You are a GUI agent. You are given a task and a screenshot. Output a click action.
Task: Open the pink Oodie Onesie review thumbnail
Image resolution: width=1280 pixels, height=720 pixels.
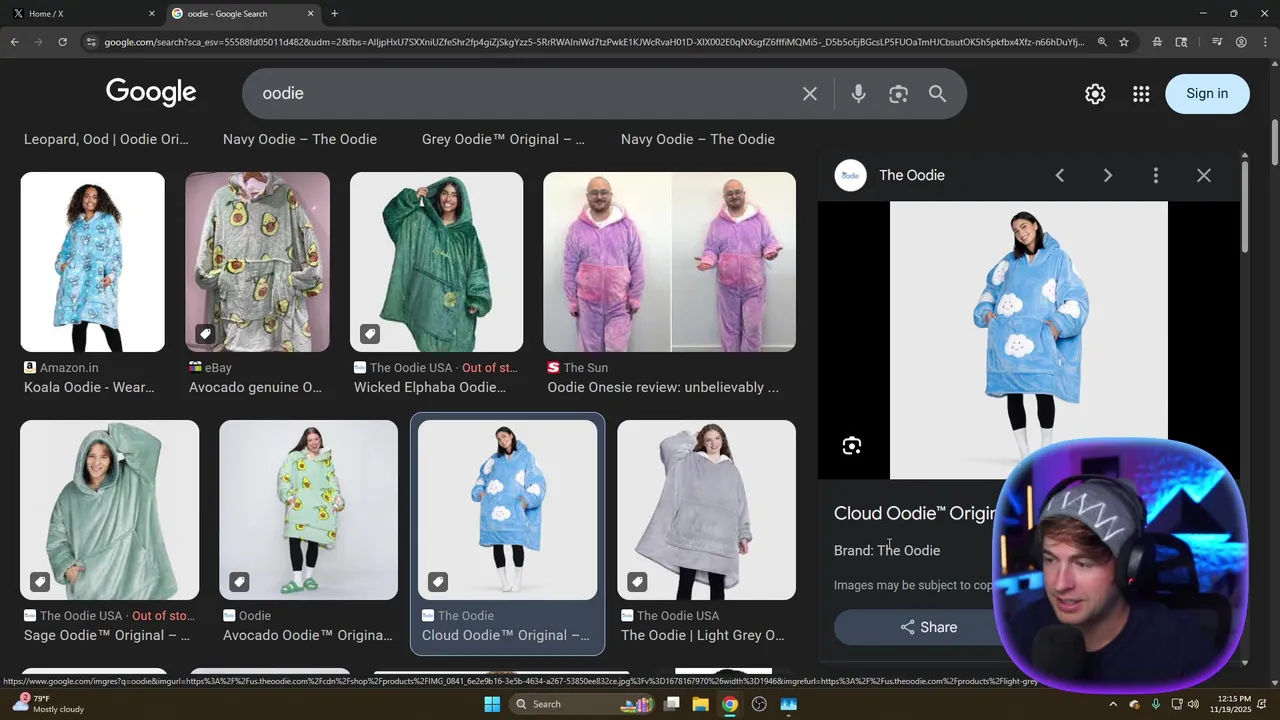tap(669, 262)
